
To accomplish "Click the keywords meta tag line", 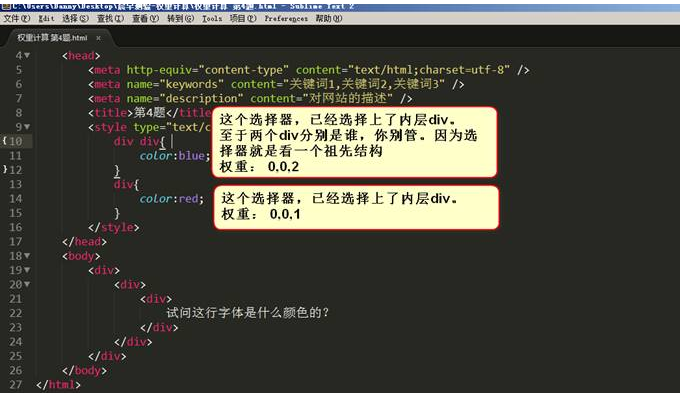I will coord(276,84).
